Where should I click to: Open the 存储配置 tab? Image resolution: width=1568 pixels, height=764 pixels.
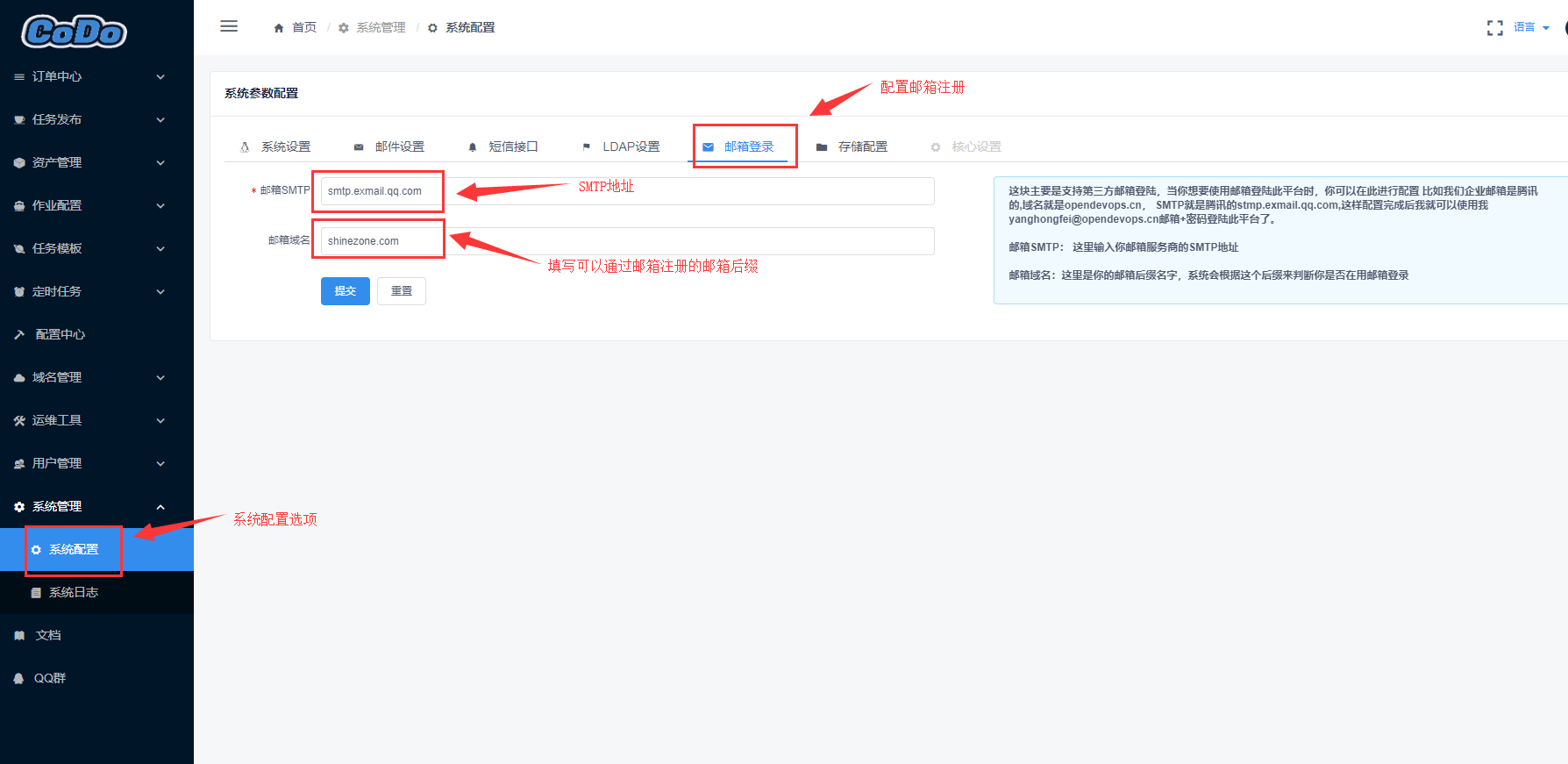(x=852, y=146)
